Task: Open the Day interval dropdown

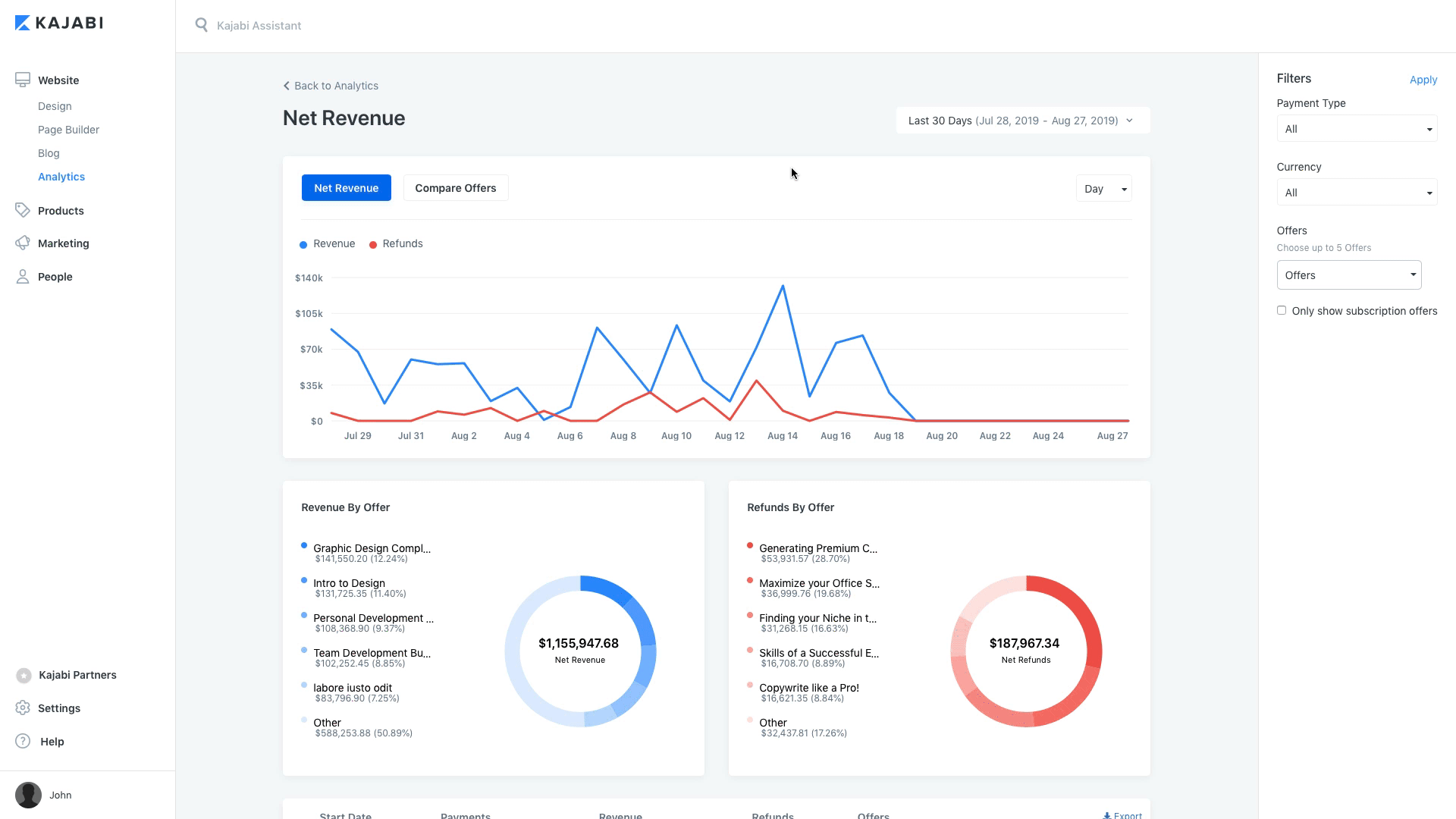Action: [1103, 189]
